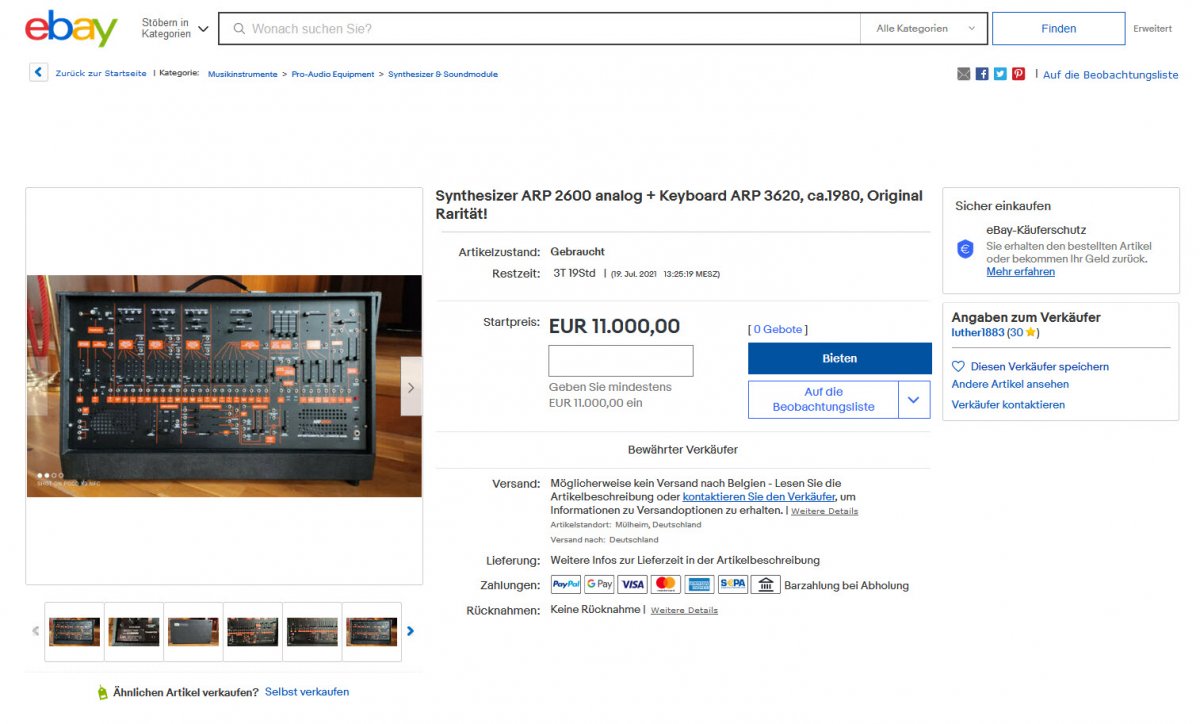Viewport: 1200px width, 724px height.
Task: Click the VISA payment icon
Action: pyautogui.click(x=632, y=585)
